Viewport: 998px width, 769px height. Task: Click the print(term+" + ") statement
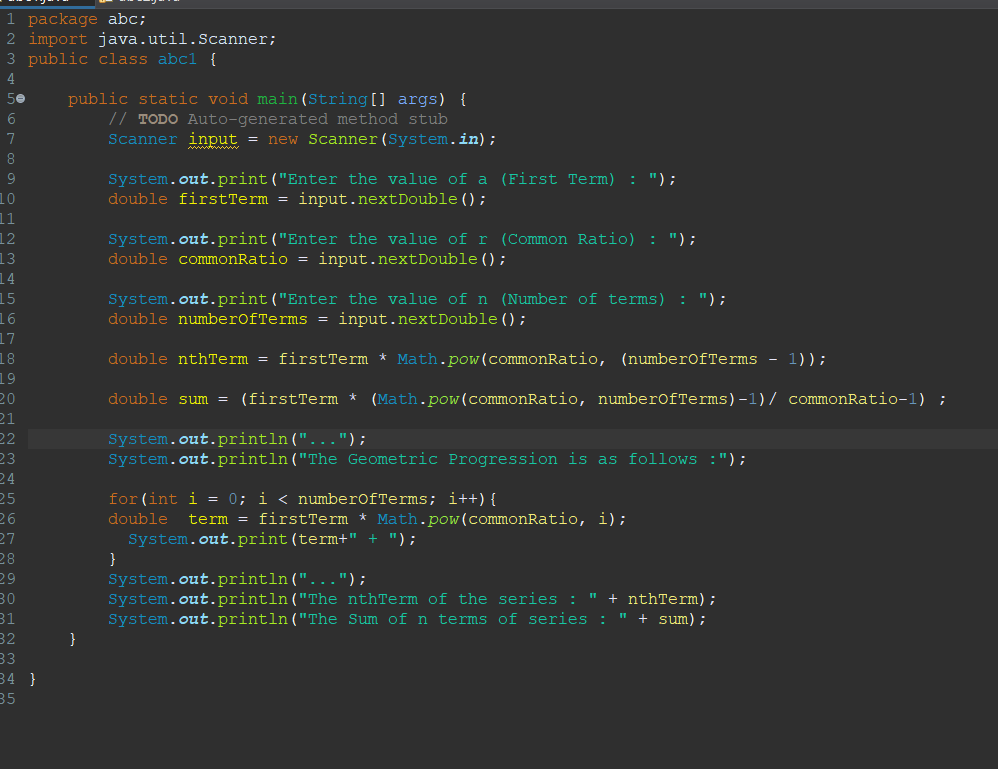[x=272, y=539]
